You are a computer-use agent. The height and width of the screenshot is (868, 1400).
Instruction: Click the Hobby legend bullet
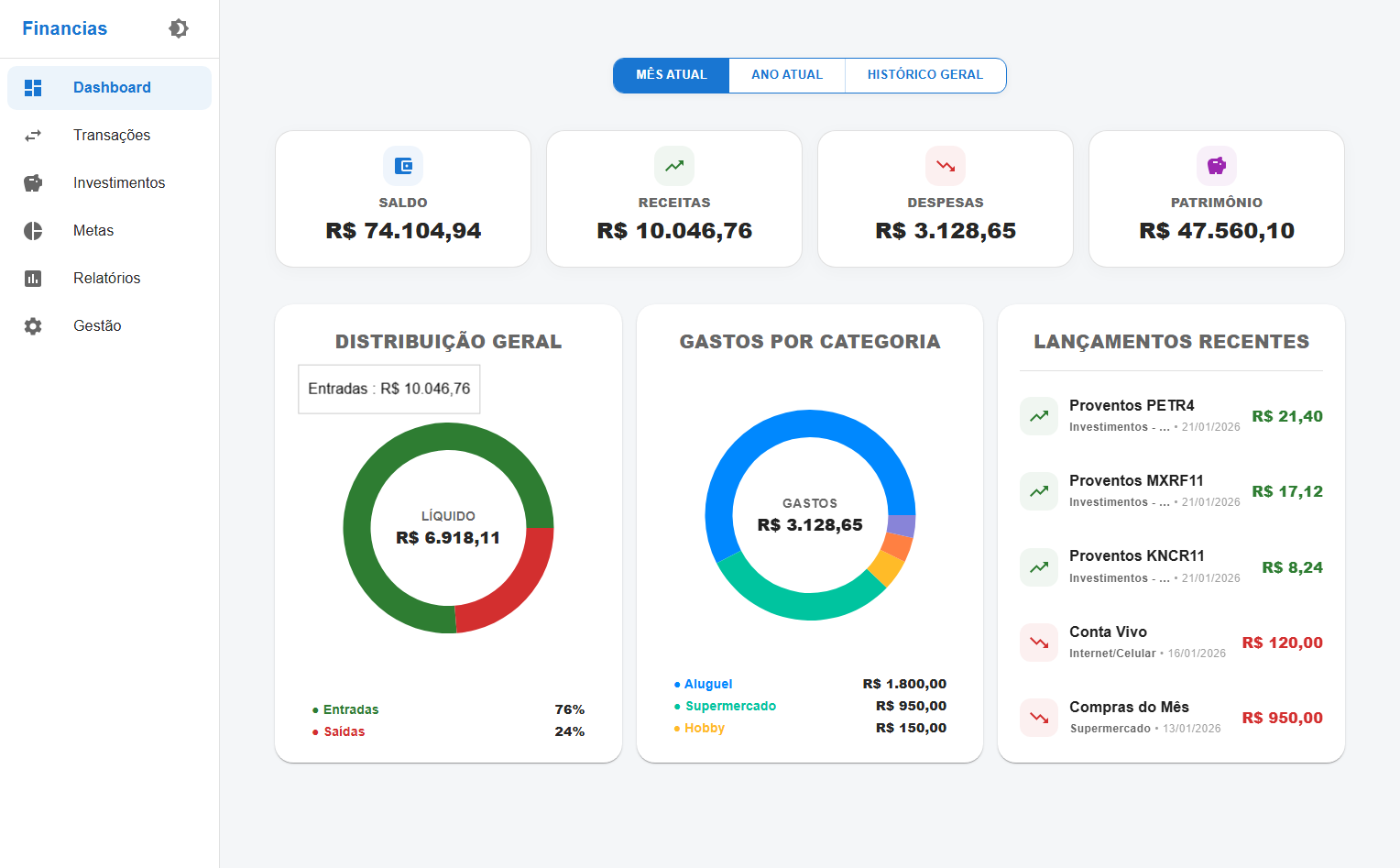pyautogui.click(x=675, y=728)
